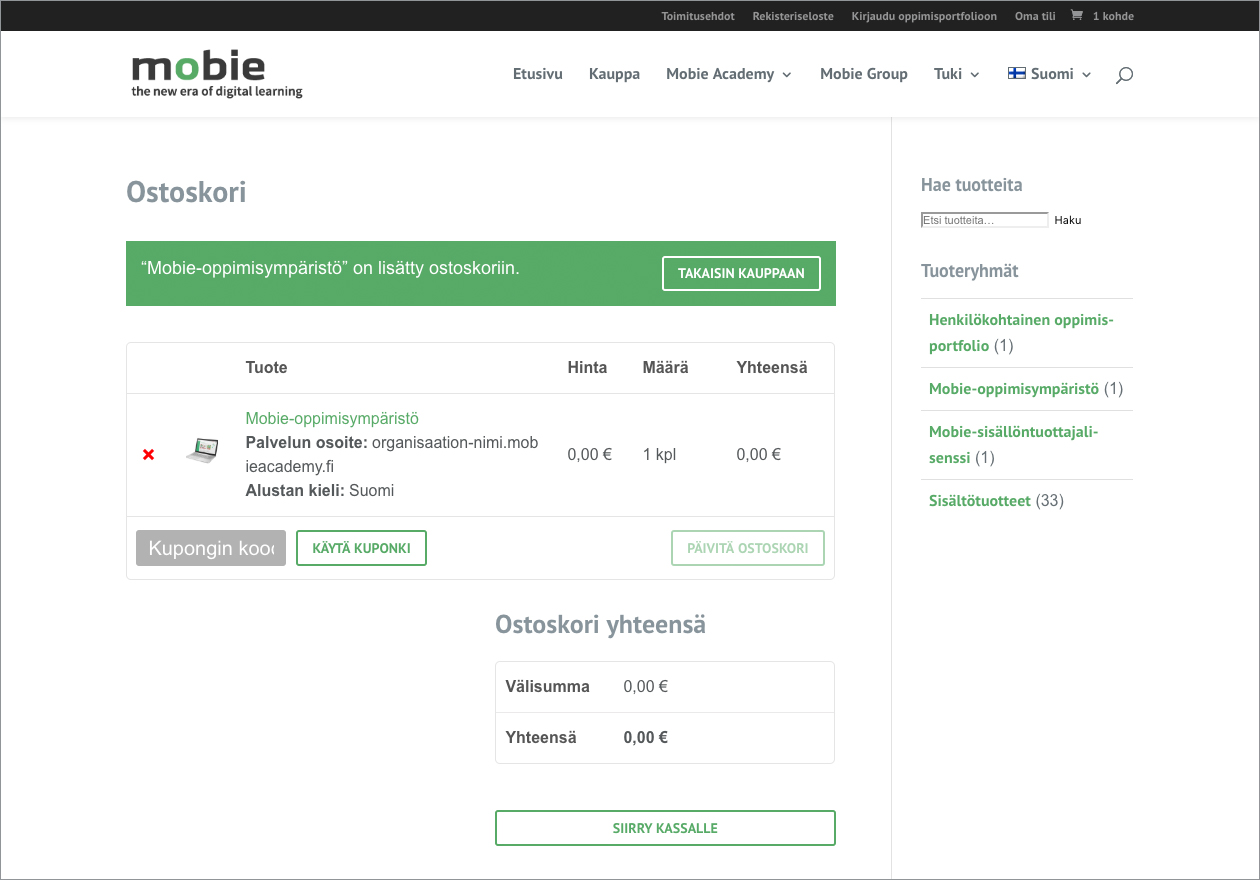
Task: Click the Päivitä ostoskori button
Action: (x=748, y=548)
